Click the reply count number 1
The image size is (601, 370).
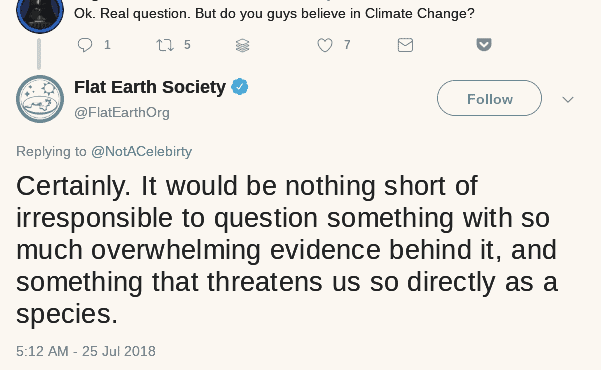click(x=107, y=45)
